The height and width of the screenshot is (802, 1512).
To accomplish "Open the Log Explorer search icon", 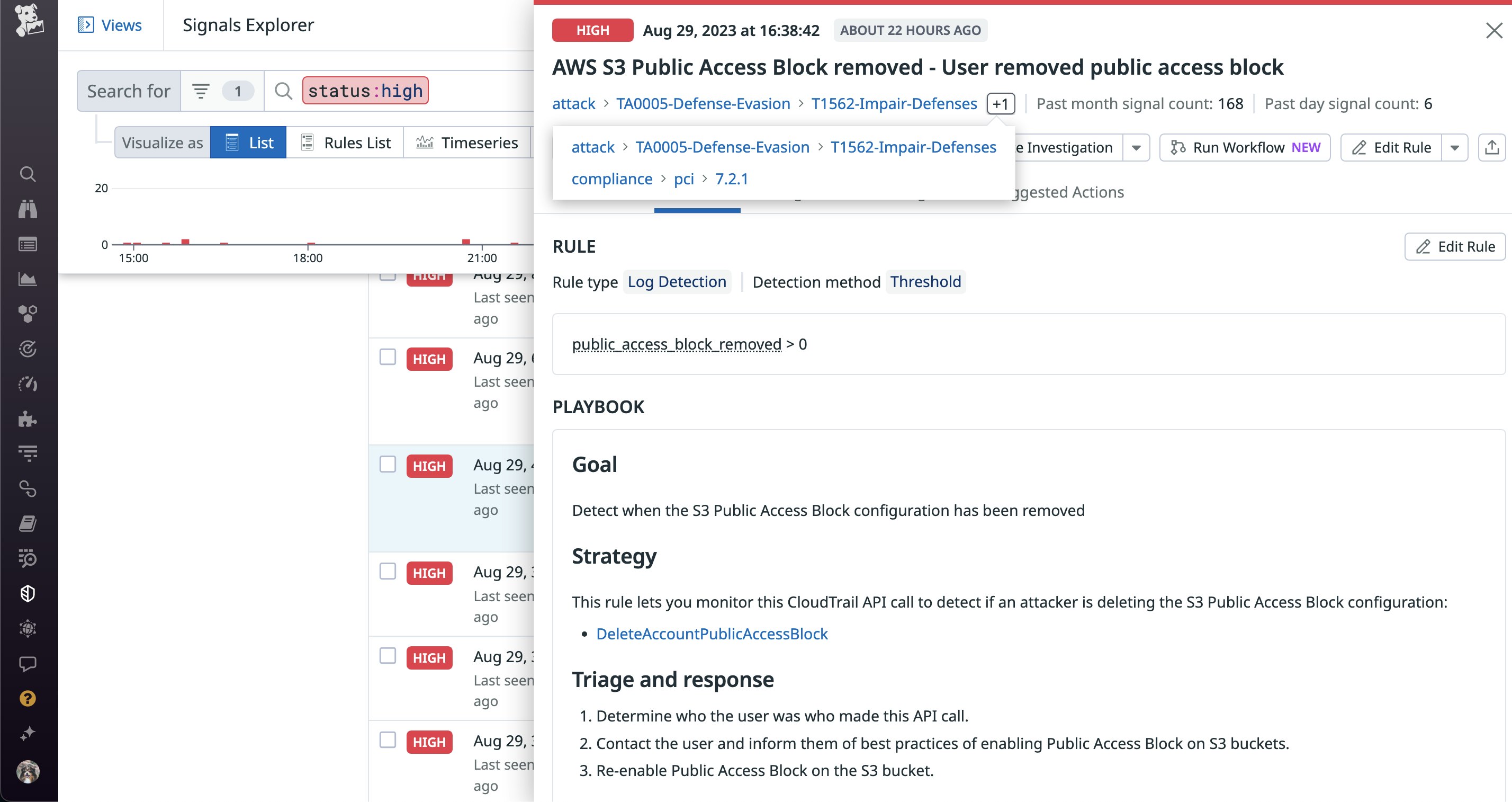I will [28, 558].
